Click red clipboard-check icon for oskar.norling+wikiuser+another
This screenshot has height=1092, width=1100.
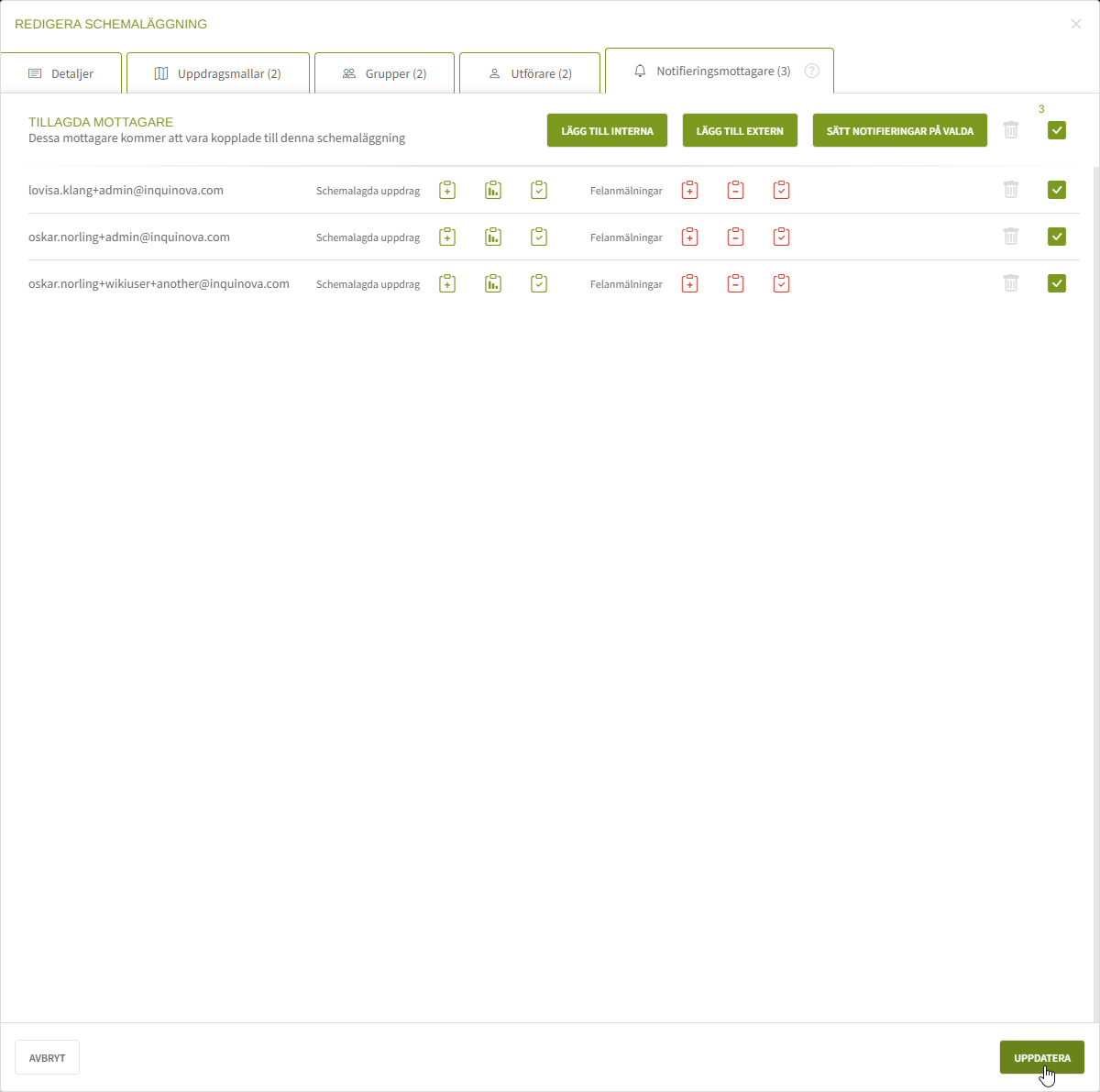point(781,283)
